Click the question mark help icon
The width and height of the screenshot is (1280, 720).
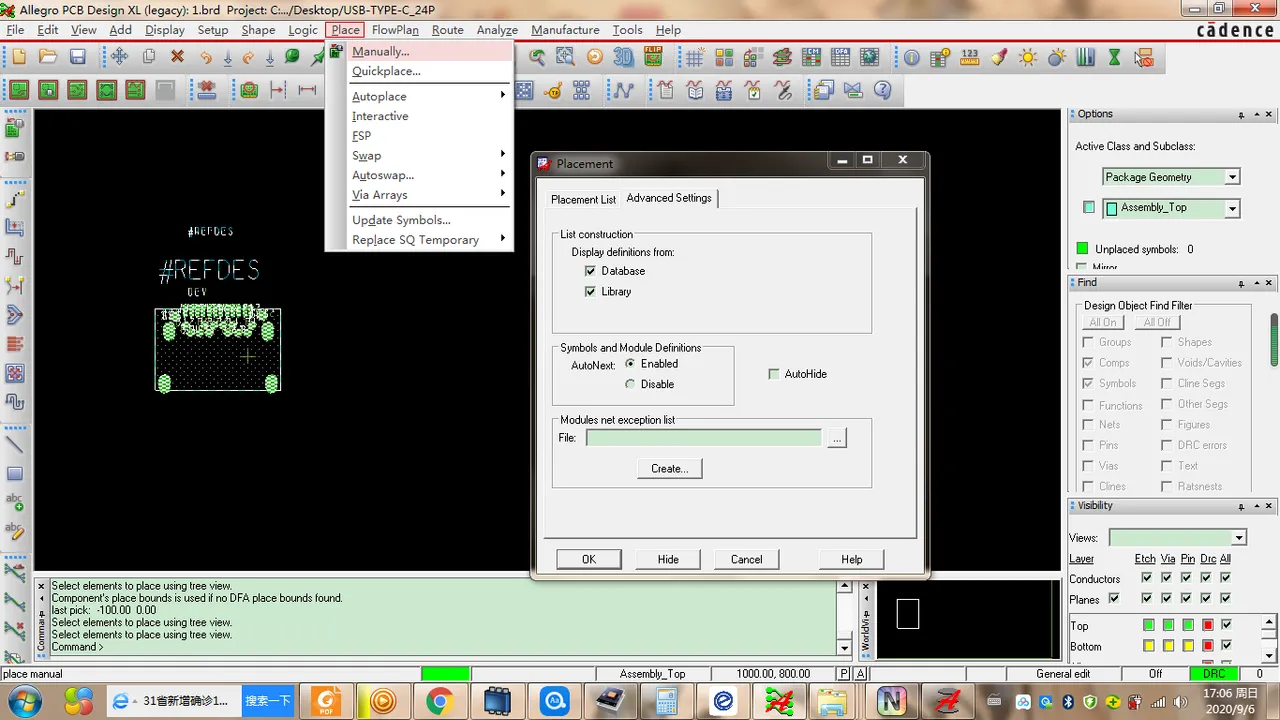882,90
